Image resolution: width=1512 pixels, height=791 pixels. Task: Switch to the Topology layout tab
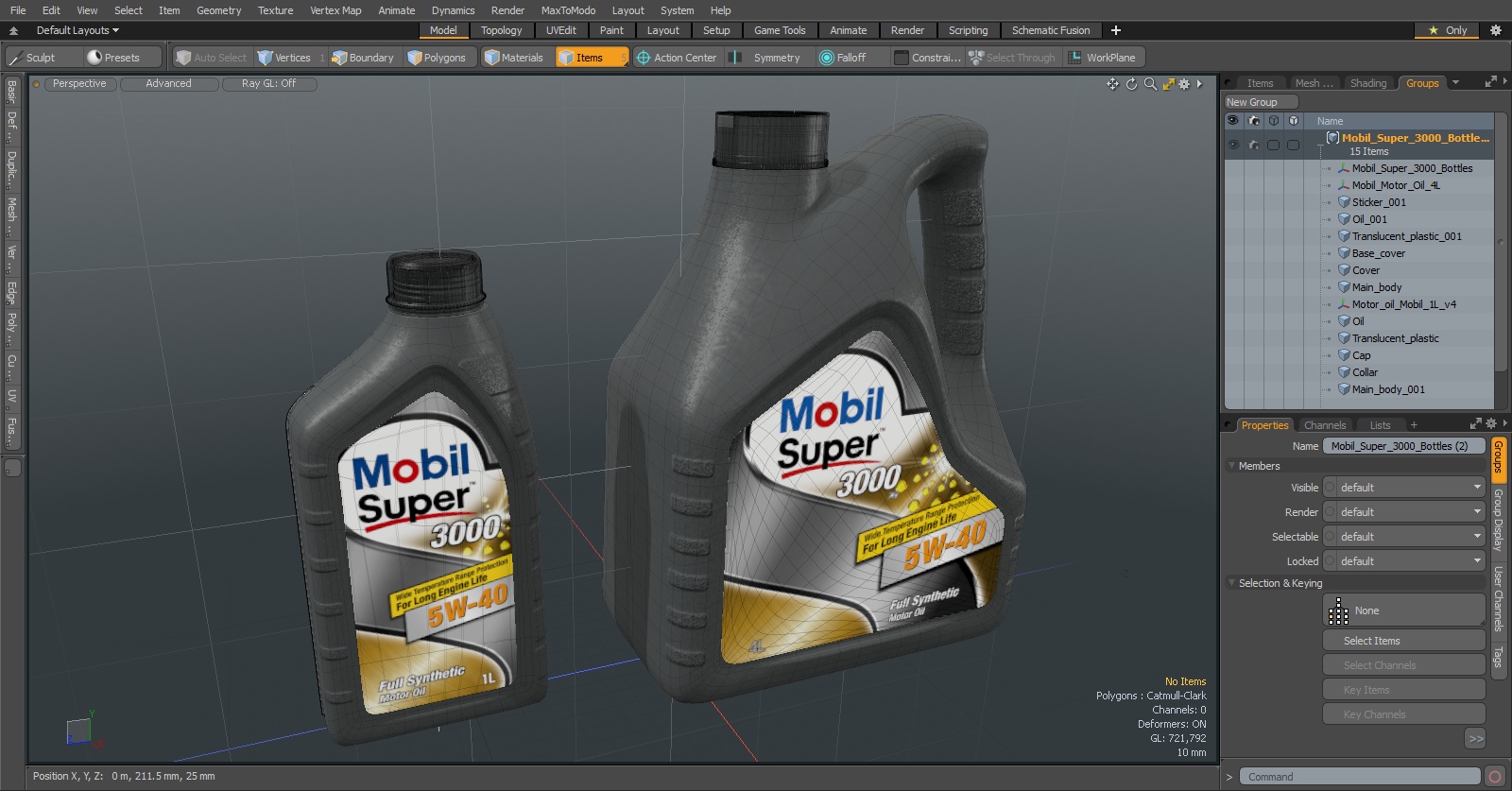pos(501,30)
